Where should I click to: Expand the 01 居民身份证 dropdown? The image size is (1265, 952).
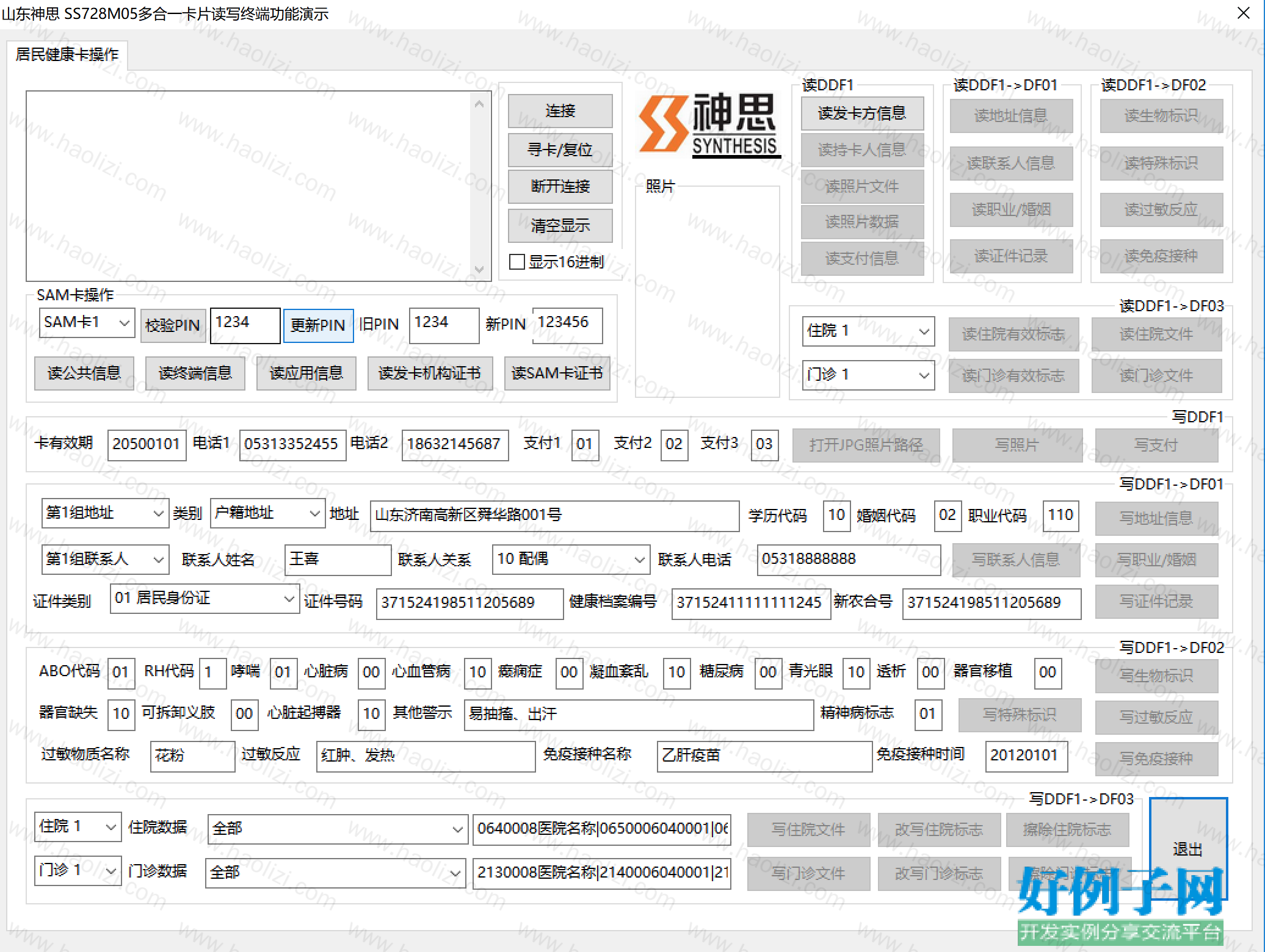point(205,599)
